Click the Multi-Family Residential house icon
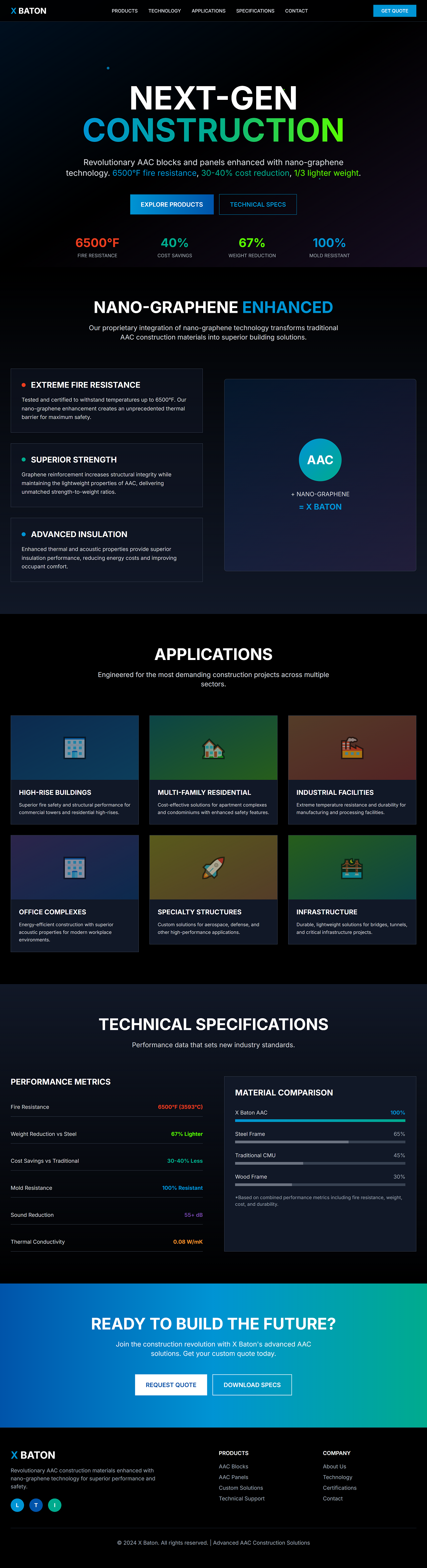 (x=213, y=748)
